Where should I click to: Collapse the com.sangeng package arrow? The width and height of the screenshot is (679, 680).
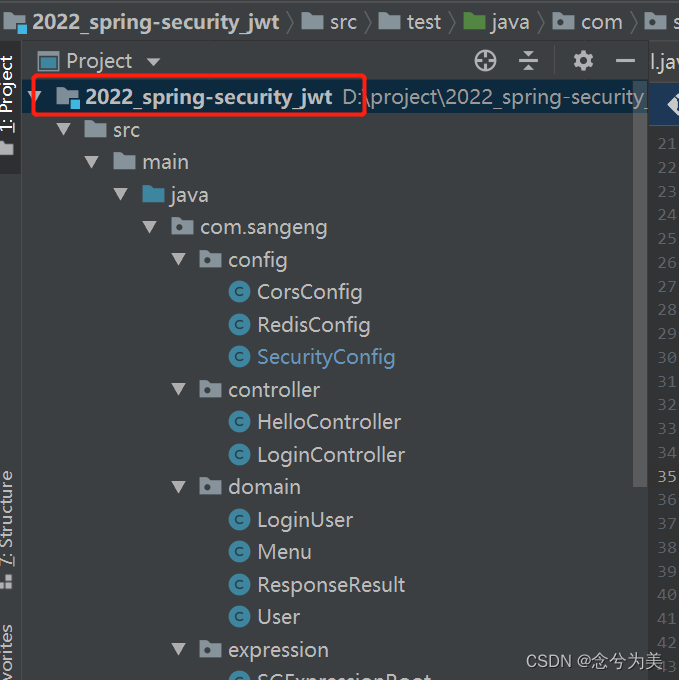tap(150, 227)
